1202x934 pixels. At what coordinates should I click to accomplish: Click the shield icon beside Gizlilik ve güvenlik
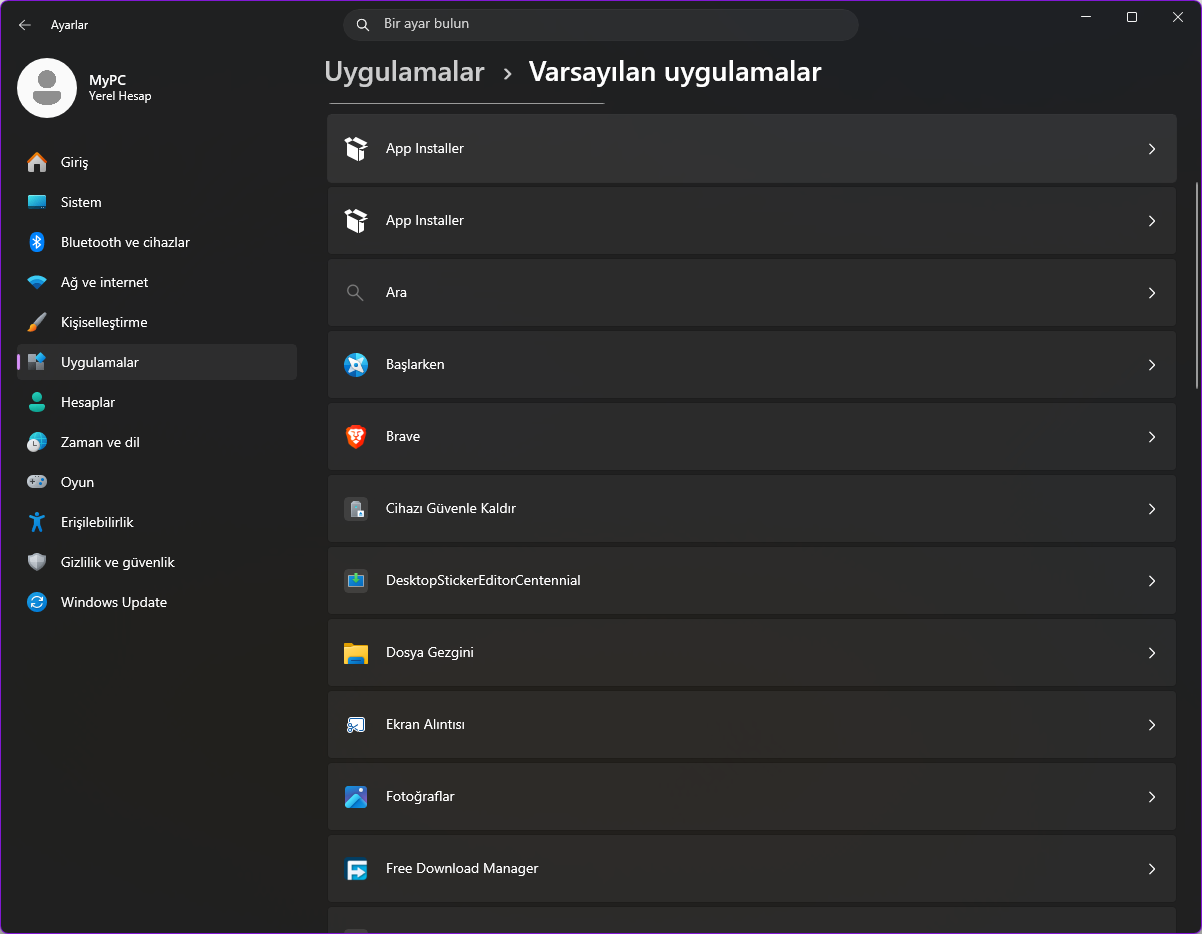click(x=37, y=562)
